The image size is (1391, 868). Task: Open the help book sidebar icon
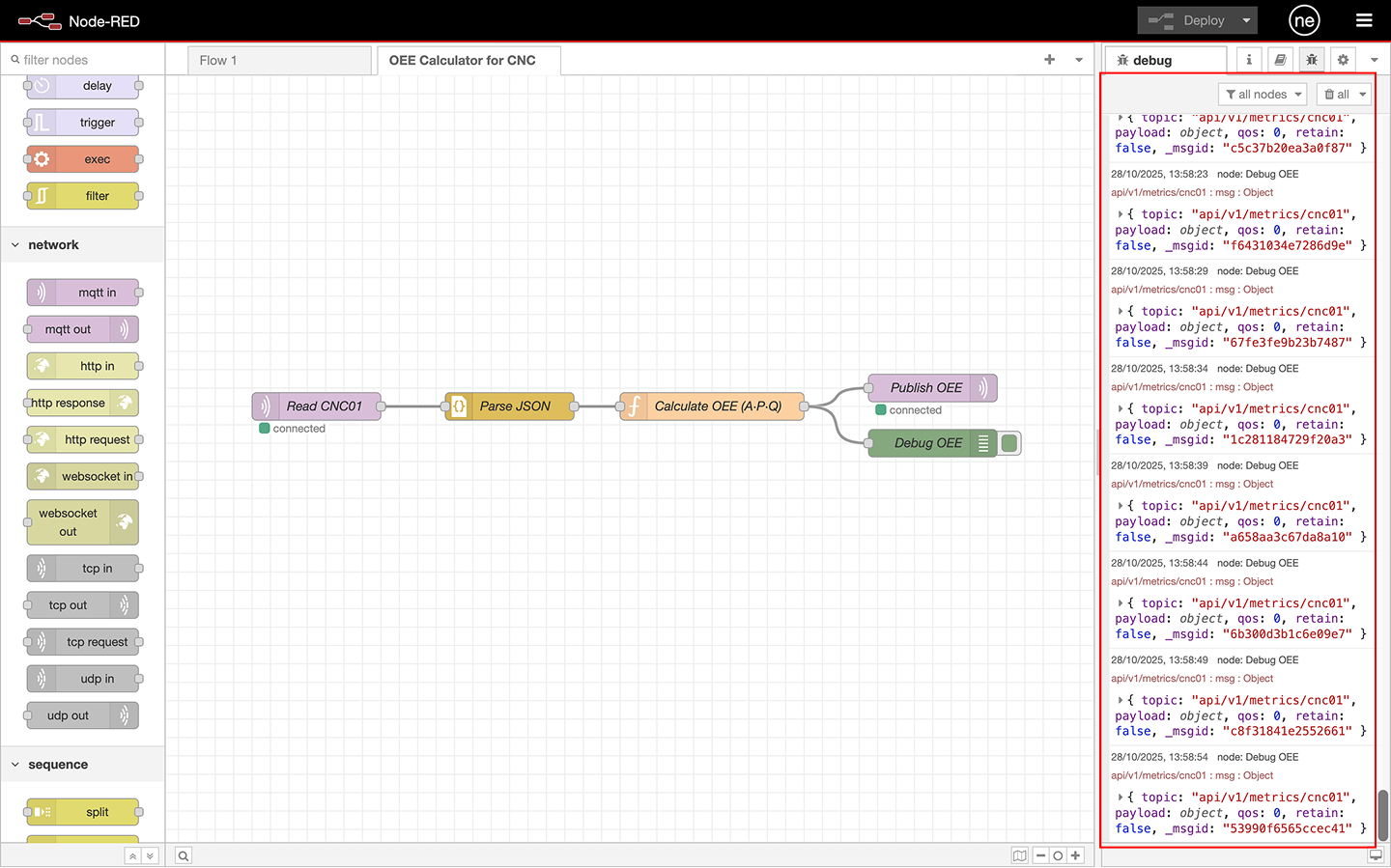1280,60
